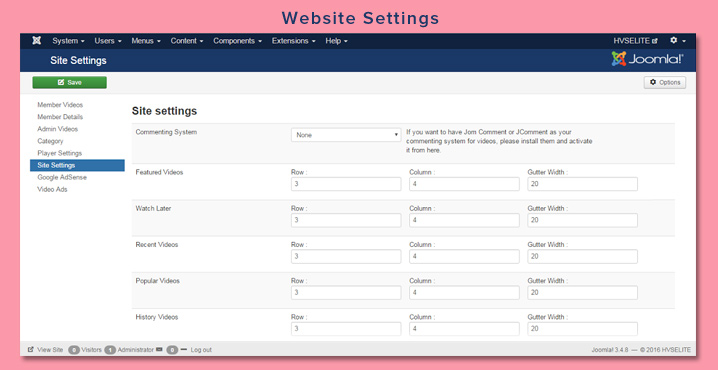Select Player Settings in sidebar
The width and height of the screenshot is (718, 370).
(60, 153)
